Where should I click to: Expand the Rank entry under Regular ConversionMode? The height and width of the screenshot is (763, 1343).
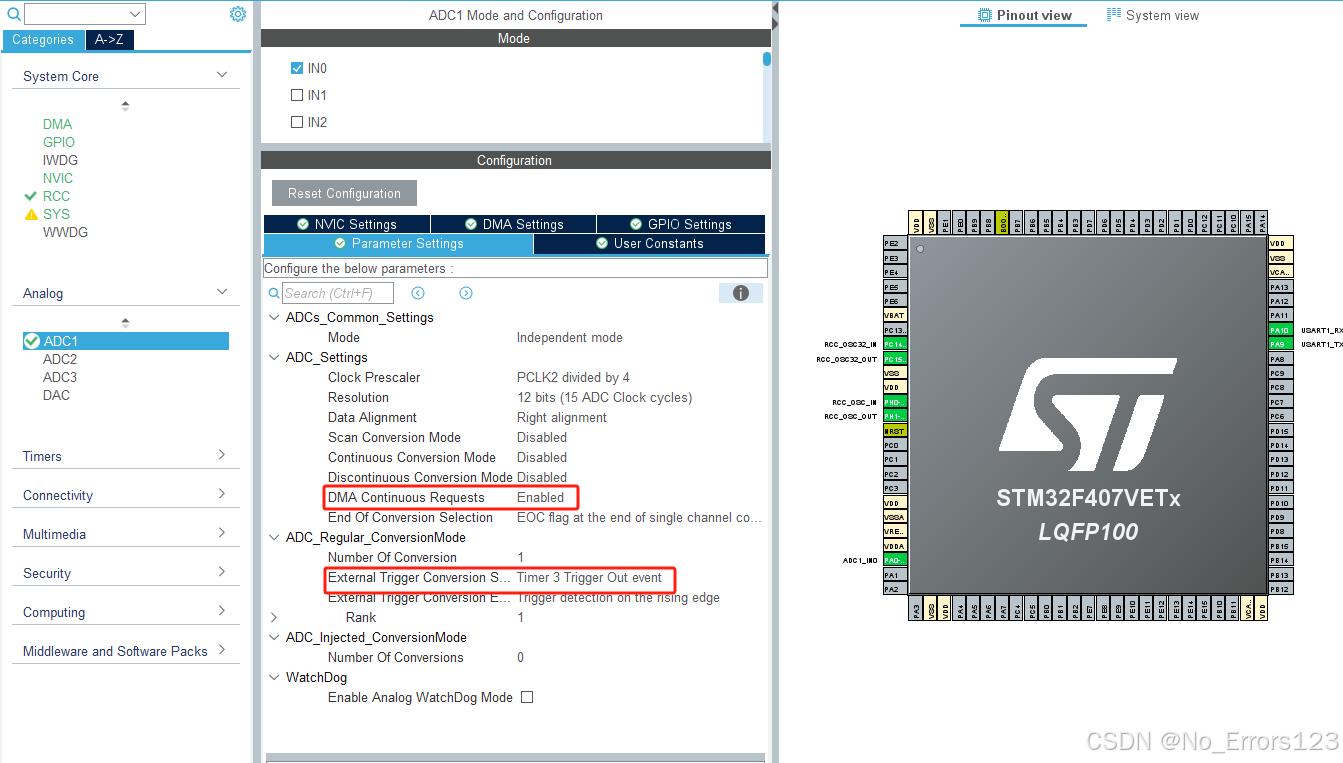274,617
